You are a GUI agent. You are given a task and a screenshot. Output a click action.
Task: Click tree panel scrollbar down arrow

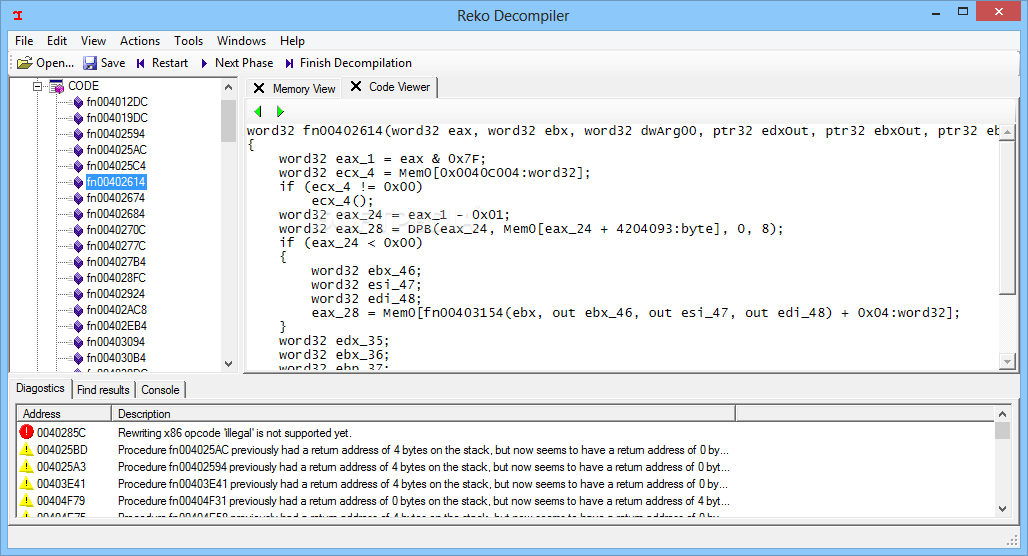pyautogui.click(x=228, y=364)
